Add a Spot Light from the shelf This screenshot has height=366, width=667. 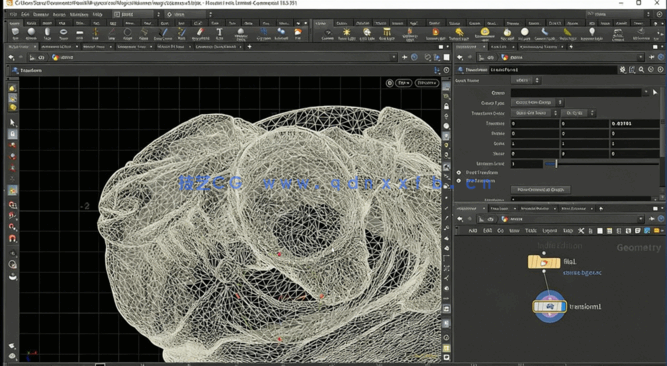(x=366, y=34)
